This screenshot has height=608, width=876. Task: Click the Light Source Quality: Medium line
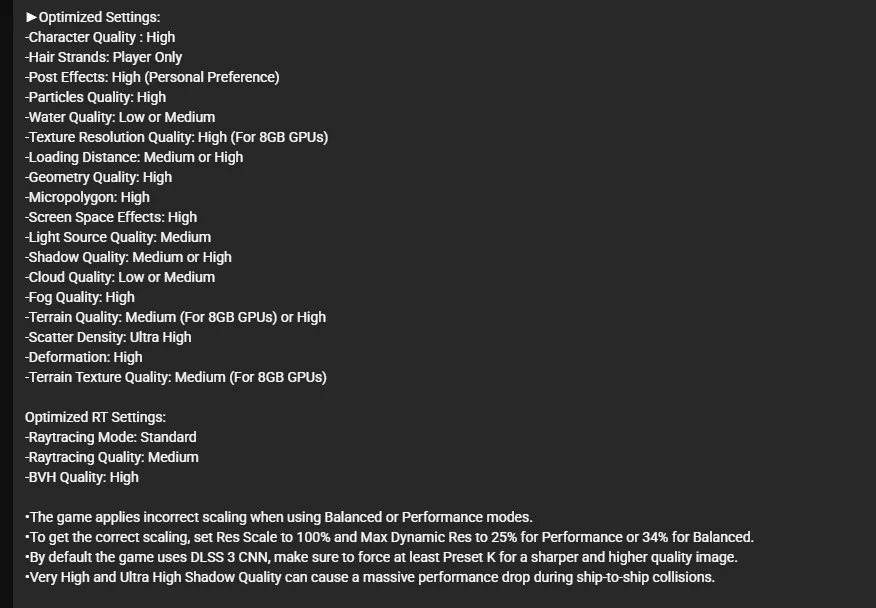tap(118, 238)
